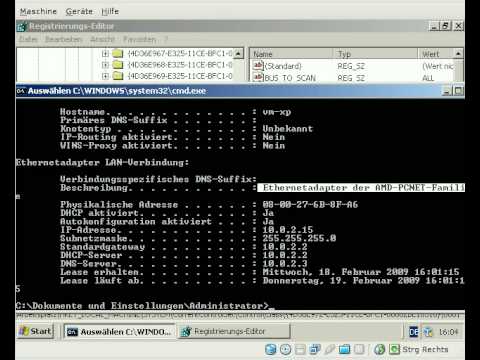
Task: Click the Strg Rechts host key label
Action: [x=425, y=349]
